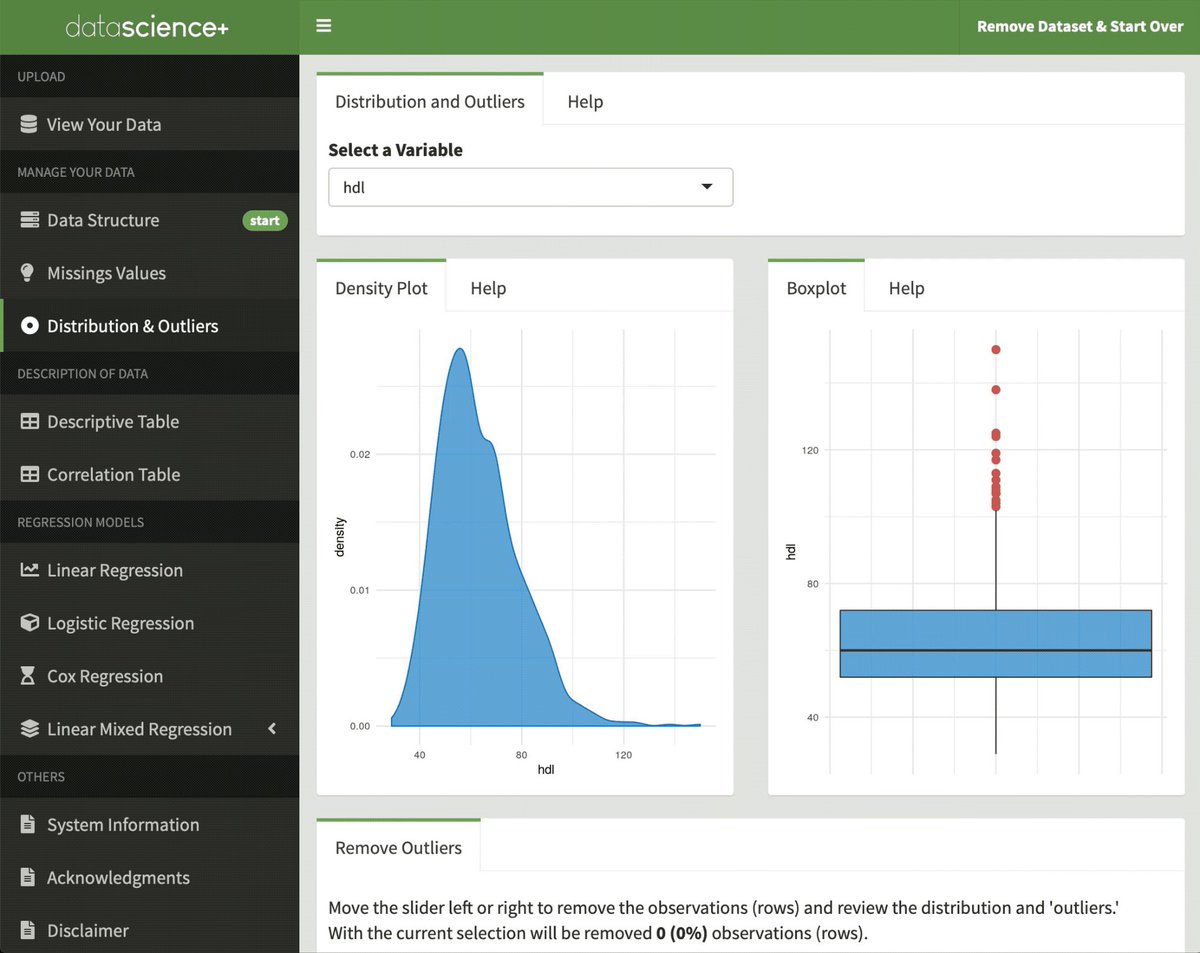Click the datascience+ logo

148,27
